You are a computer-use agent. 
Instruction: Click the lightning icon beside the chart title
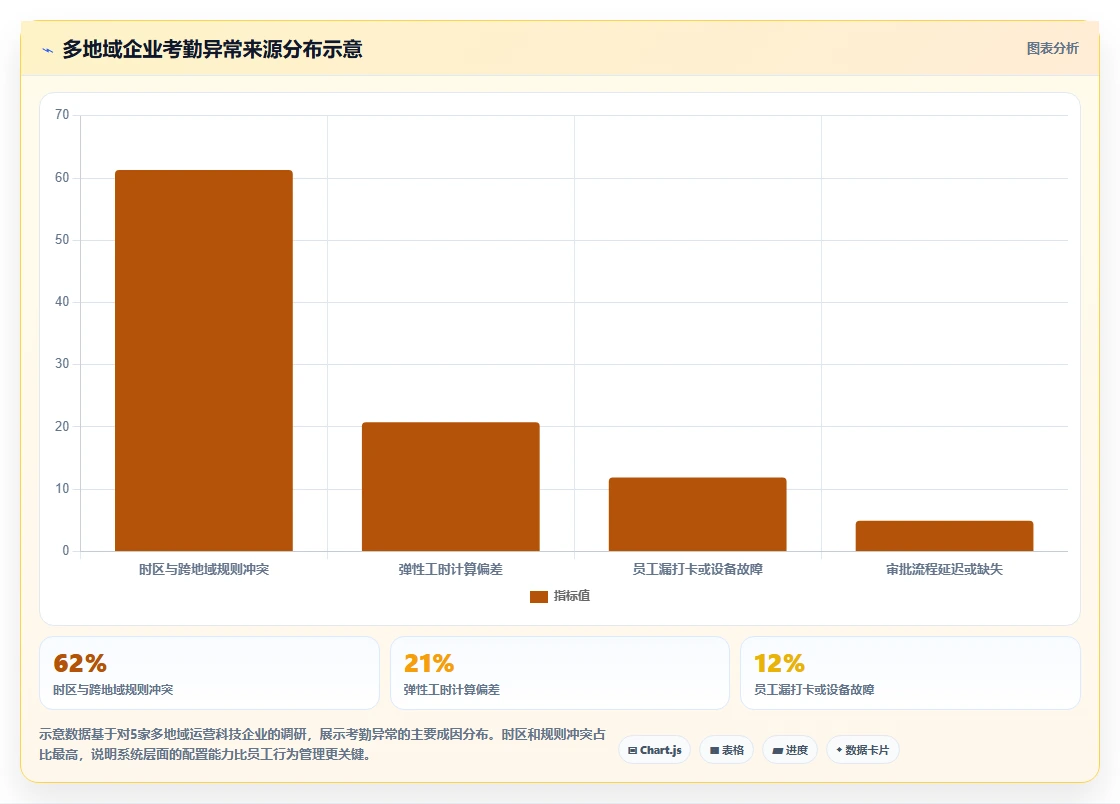click(x=47, y=50)
